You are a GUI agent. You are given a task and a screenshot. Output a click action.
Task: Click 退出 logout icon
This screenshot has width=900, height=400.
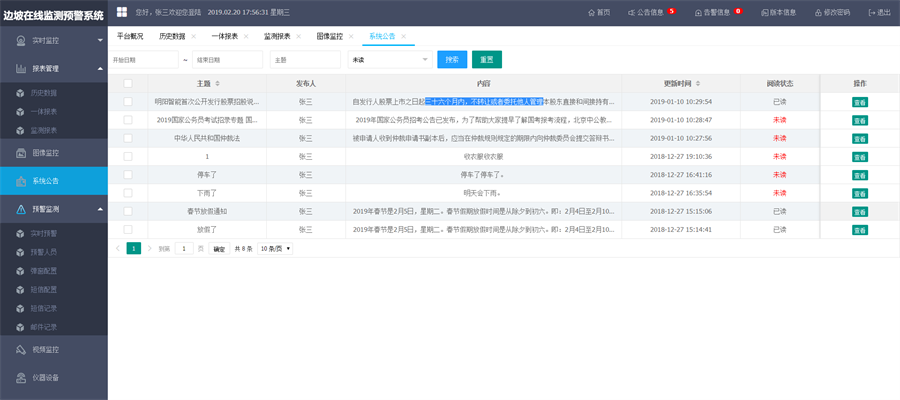872,12
